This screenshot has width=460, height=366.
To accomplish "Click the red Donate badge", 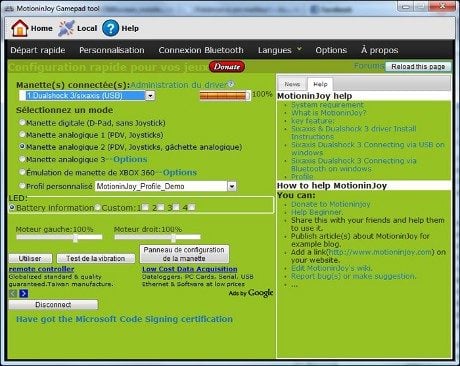I will (227, 67).
